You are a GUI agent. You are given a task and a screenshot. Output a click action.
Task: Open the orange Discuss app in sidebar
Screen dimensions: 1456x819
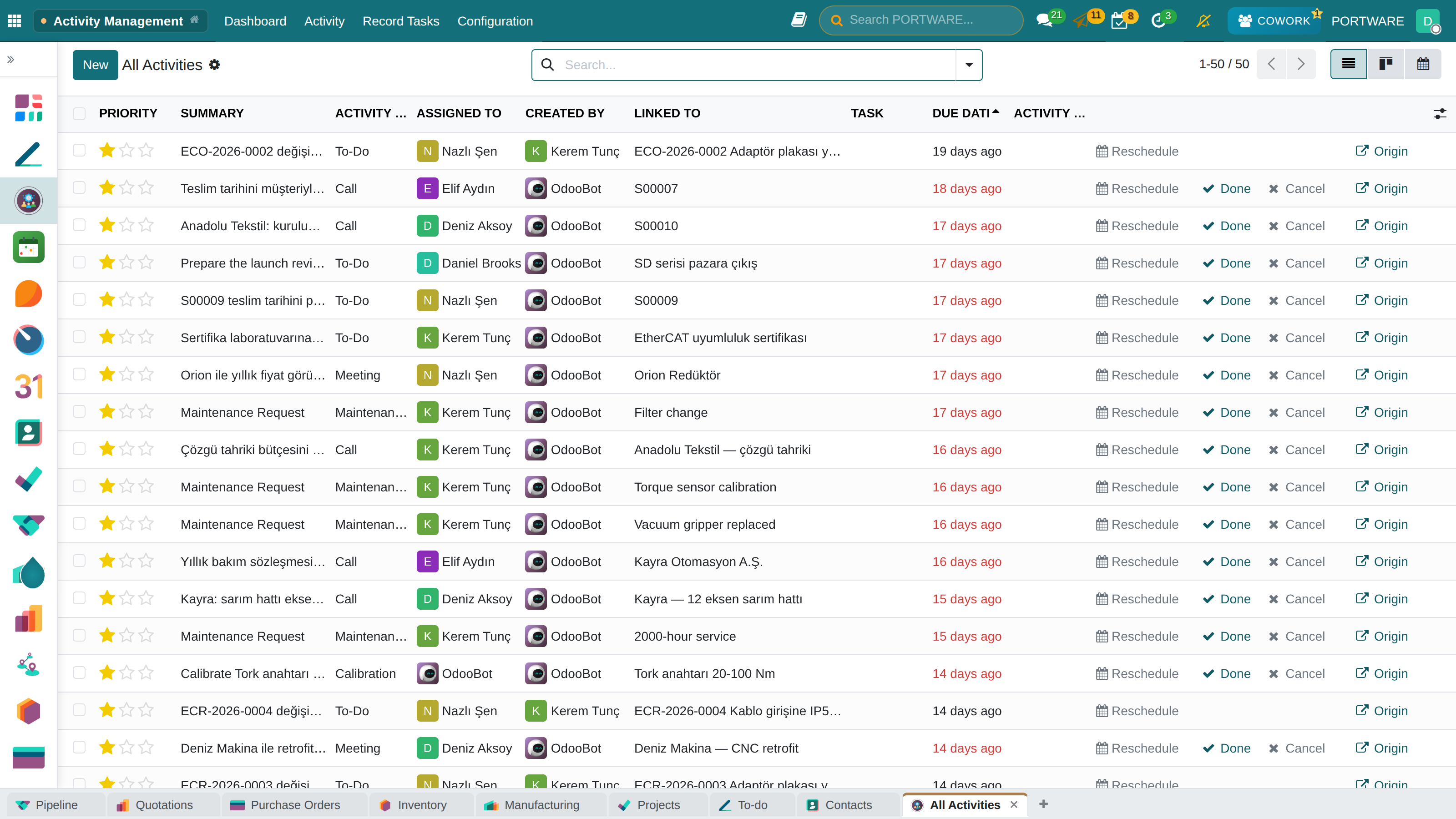click(28, 294)
